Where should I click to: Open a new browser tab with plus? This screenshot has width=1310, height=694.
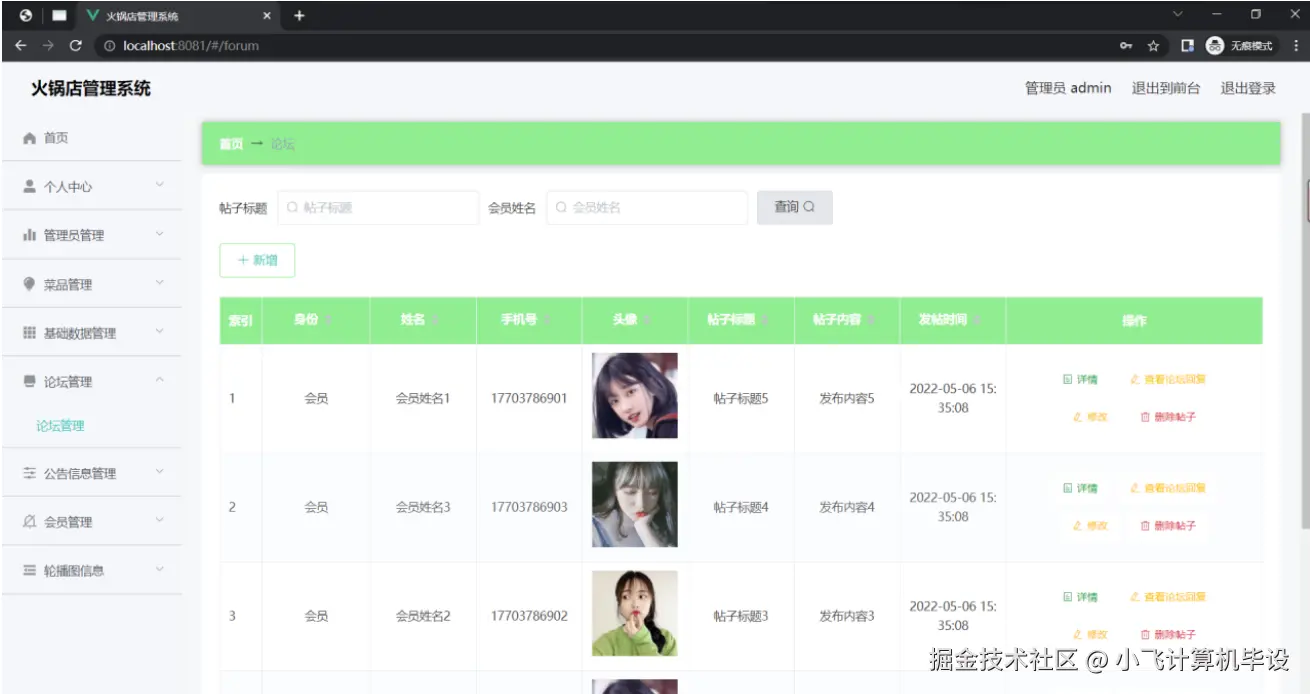point(299,15)
